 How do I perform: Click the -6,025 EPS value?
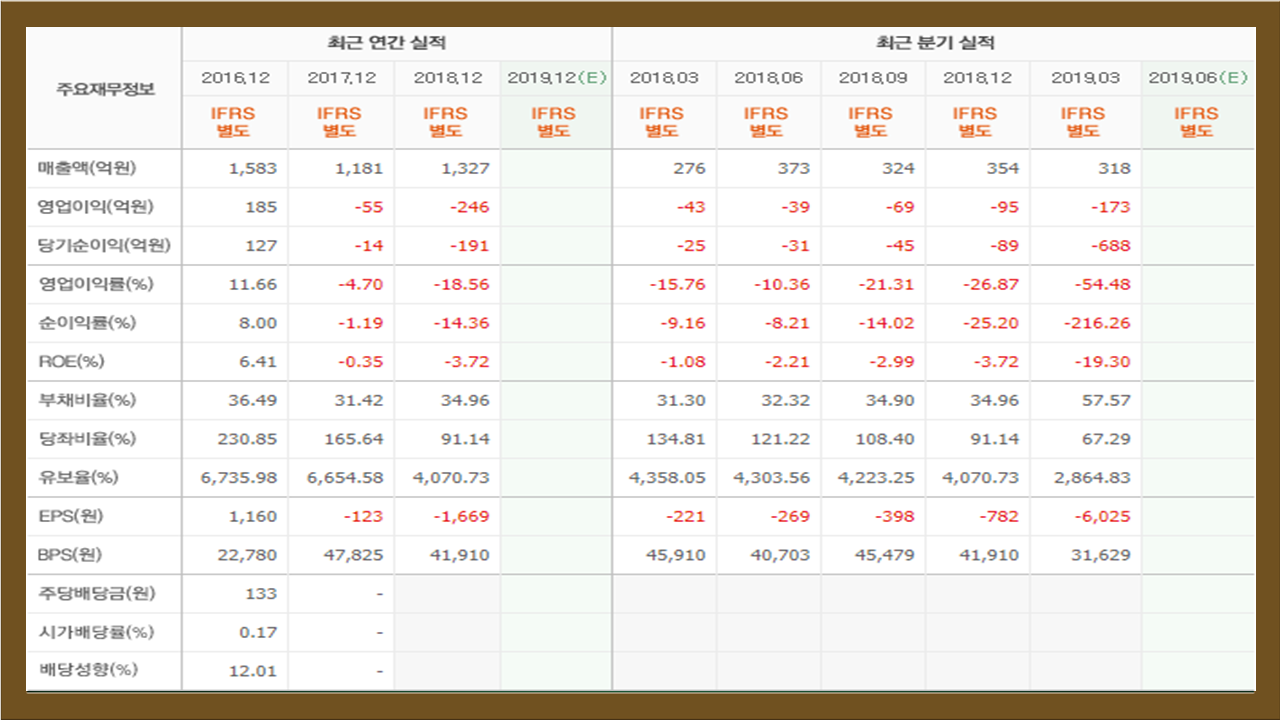tap(1103, 517)
